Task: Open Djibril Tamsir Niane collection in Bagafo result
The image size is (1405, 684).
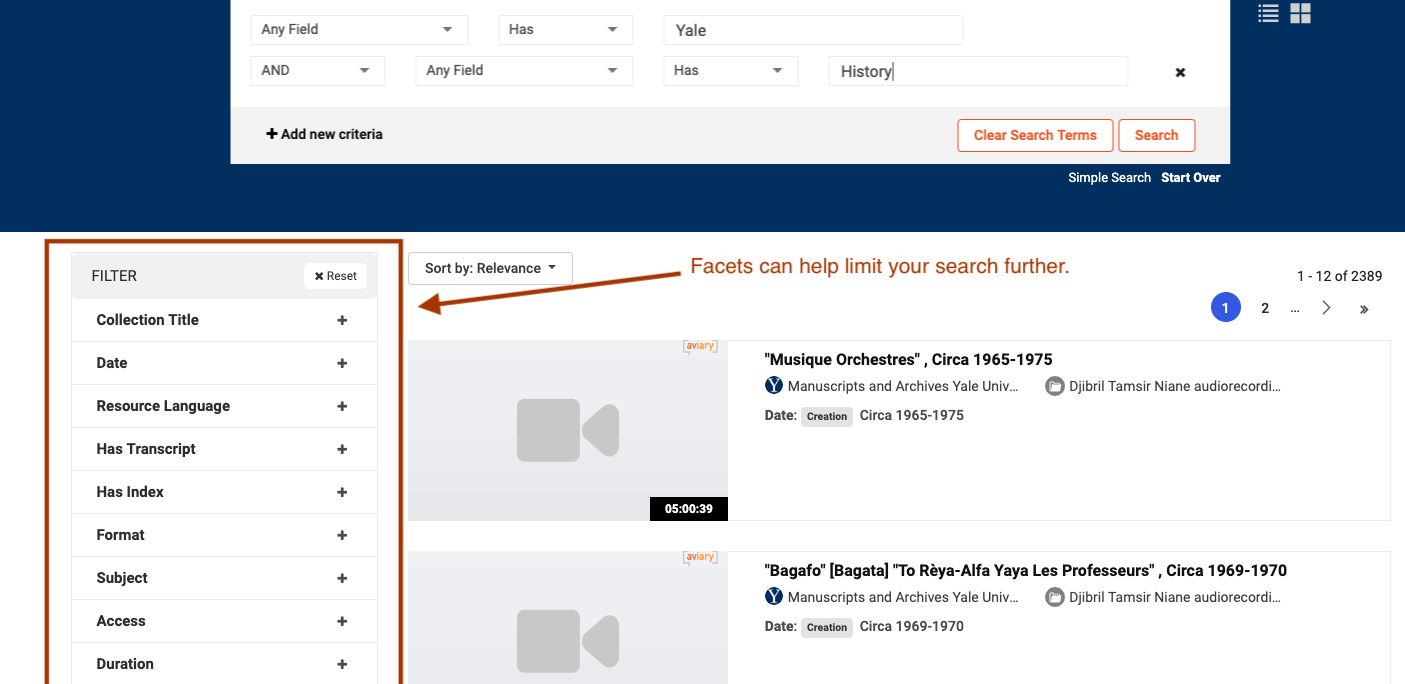Action: (1175, 597)
